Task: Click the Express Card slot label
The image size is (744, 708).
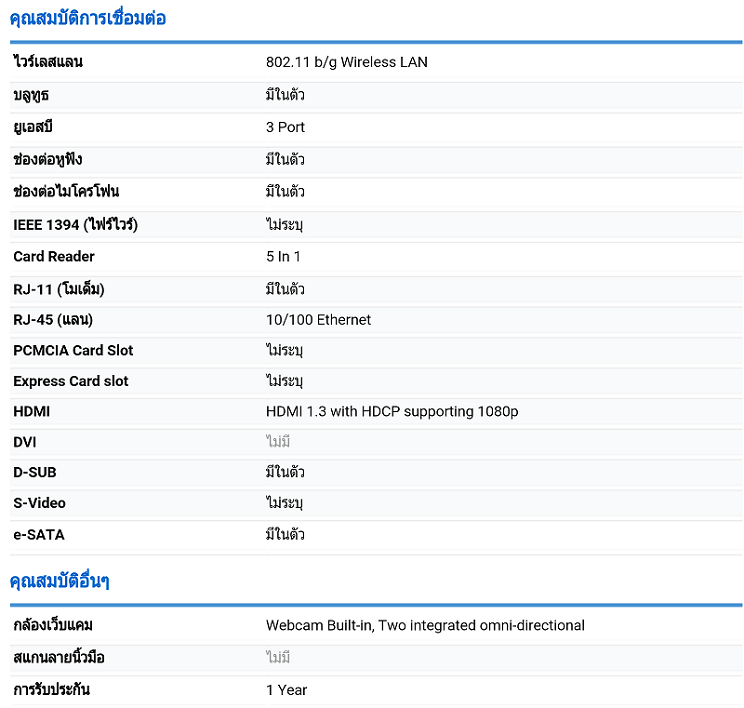Action: click(x=71, y=381)
